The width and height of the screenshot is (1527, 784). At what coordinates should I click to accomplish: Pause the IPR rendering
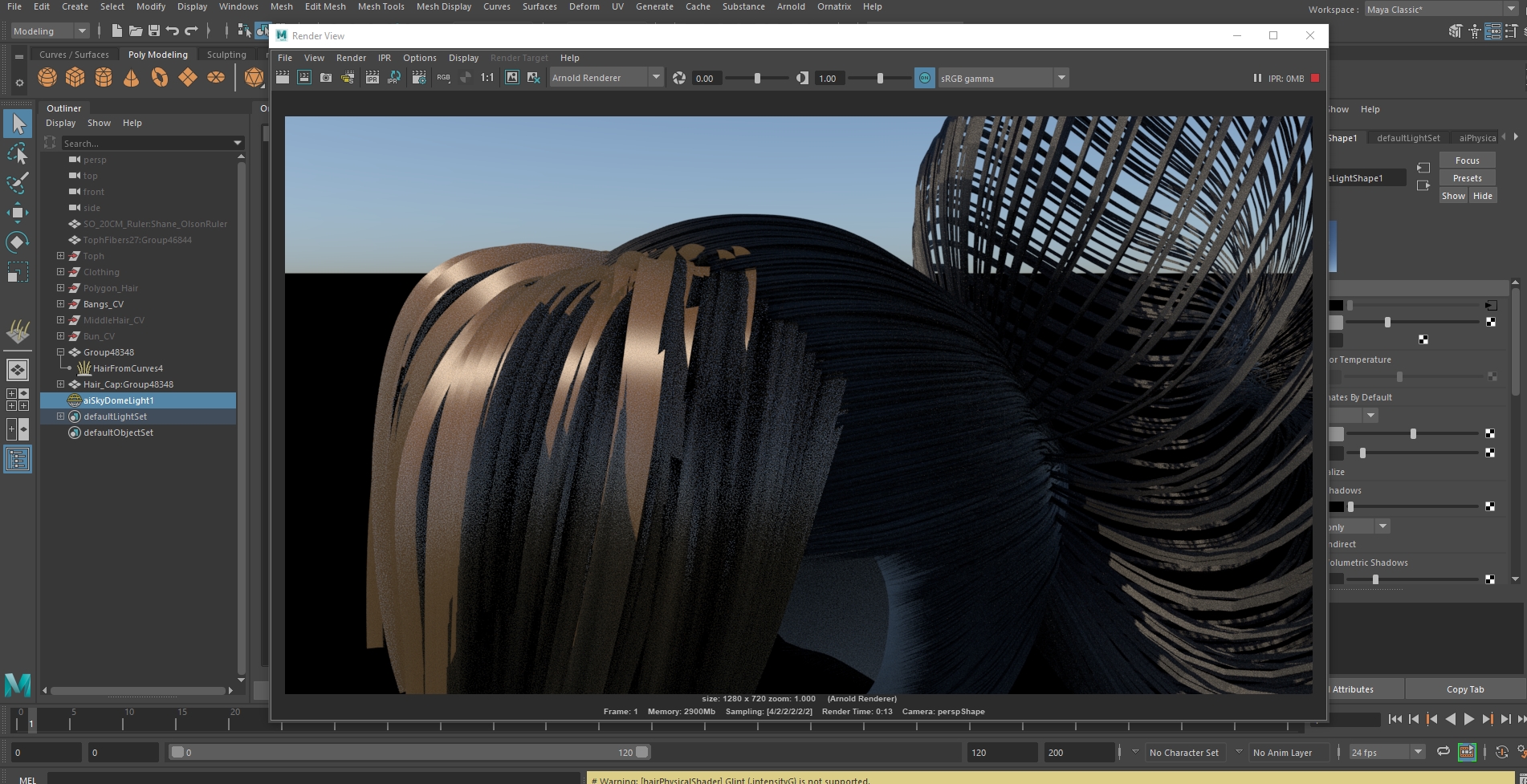[1257, 78]
